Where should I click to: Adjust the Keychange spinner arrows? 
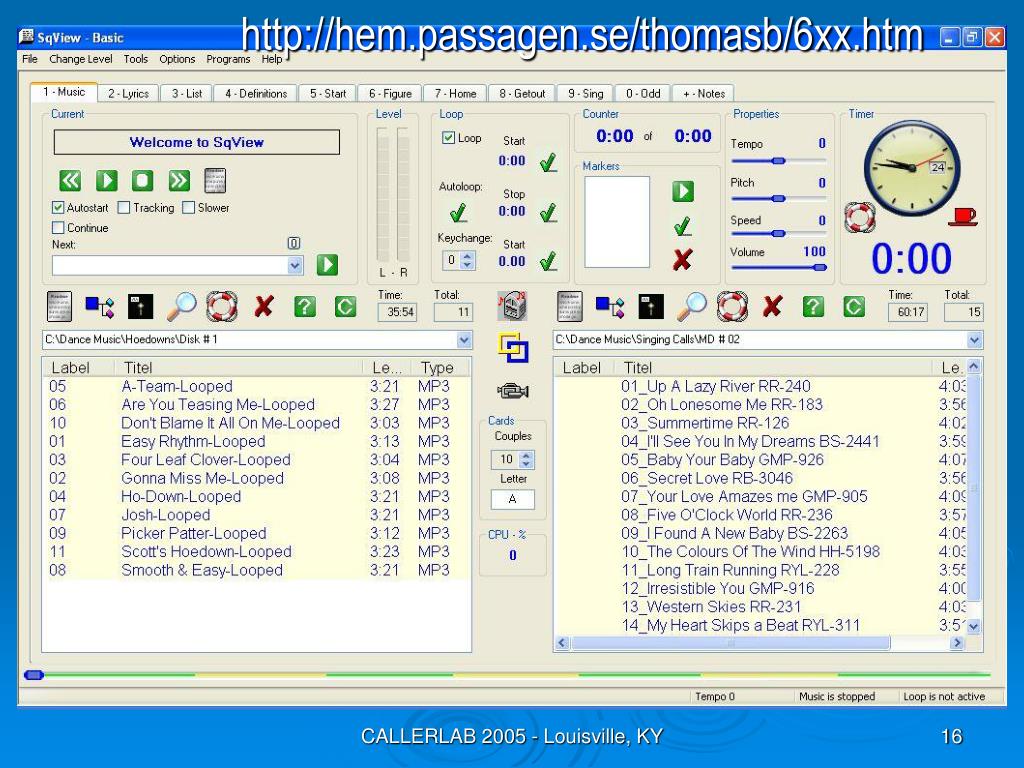click(467, 261)
